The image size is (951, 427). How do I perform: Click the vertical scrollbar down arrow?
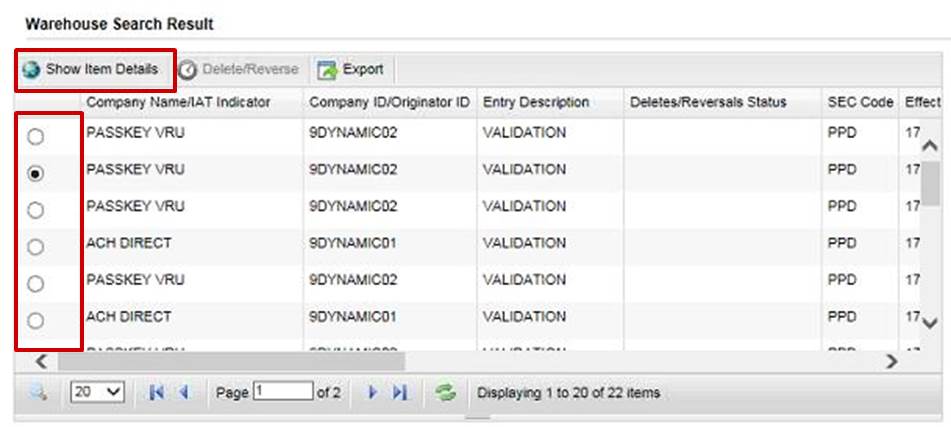(x=930, y=323)
